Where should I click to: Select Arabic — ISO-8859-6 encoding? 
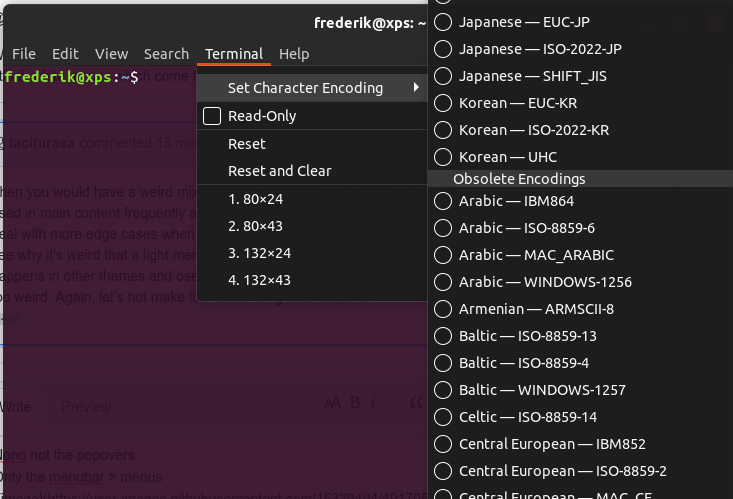[580, 228]
